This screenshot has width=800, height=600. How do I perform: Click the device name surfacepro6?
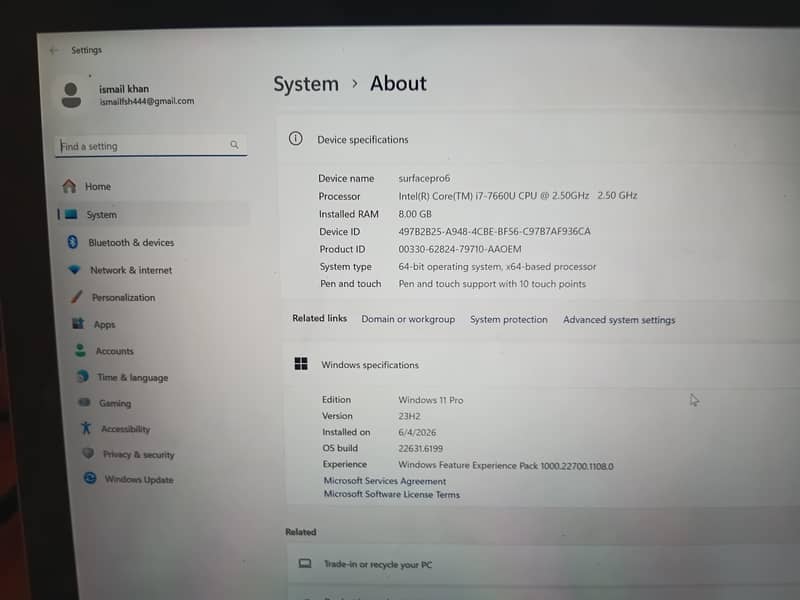pos(424,178)
